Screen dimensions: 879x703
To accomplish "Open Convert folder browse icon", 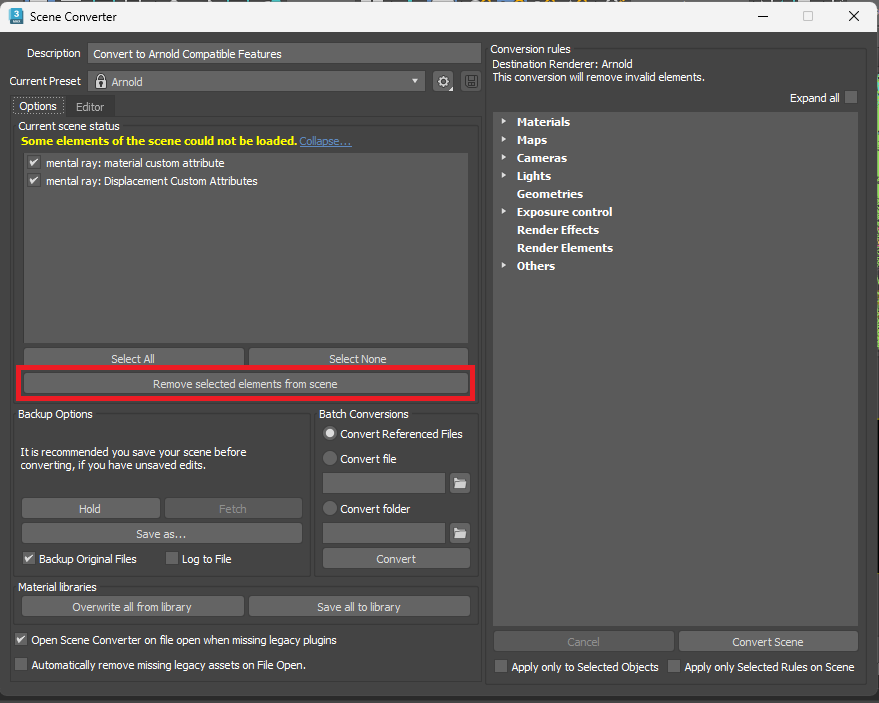I will 459,533.
